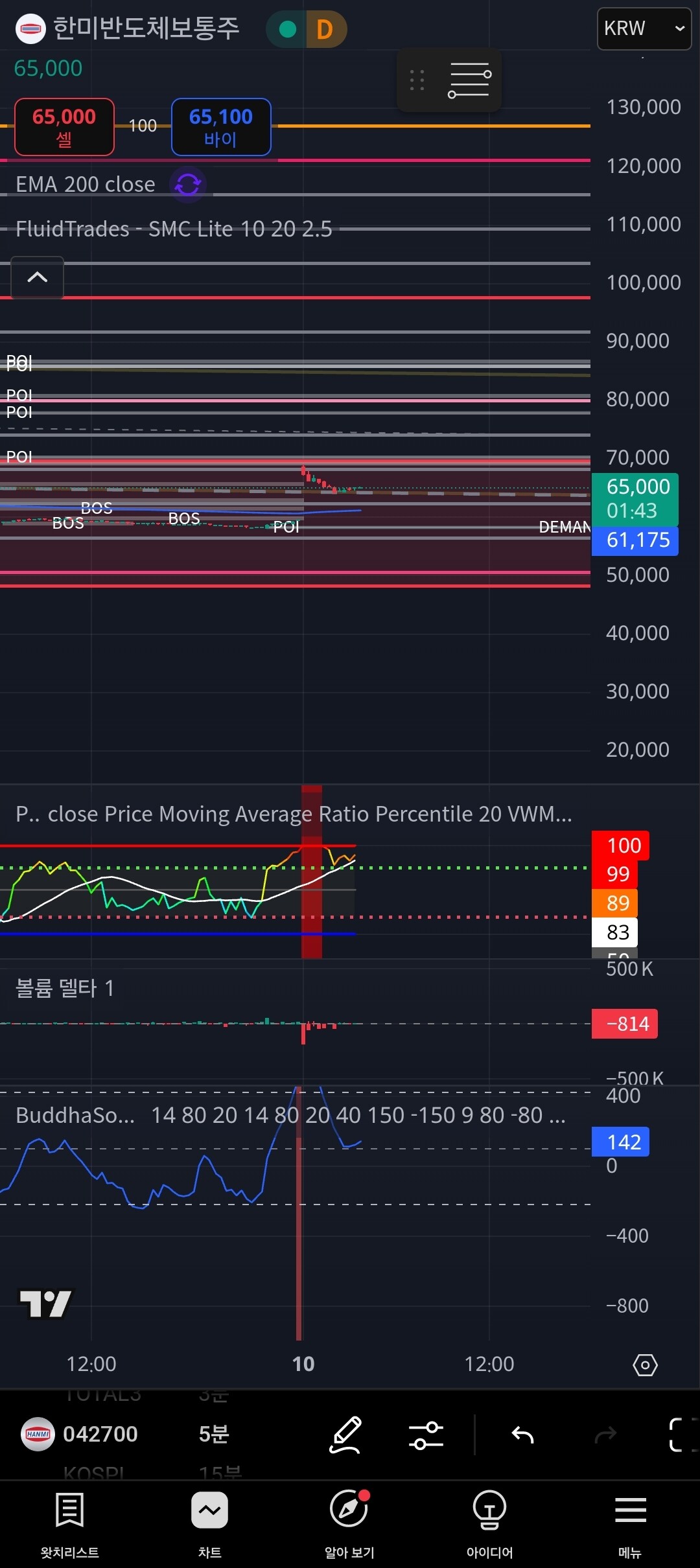The image size is (700, 1568).
Task: Tap the green market status dot
Action: click(287, 29)
